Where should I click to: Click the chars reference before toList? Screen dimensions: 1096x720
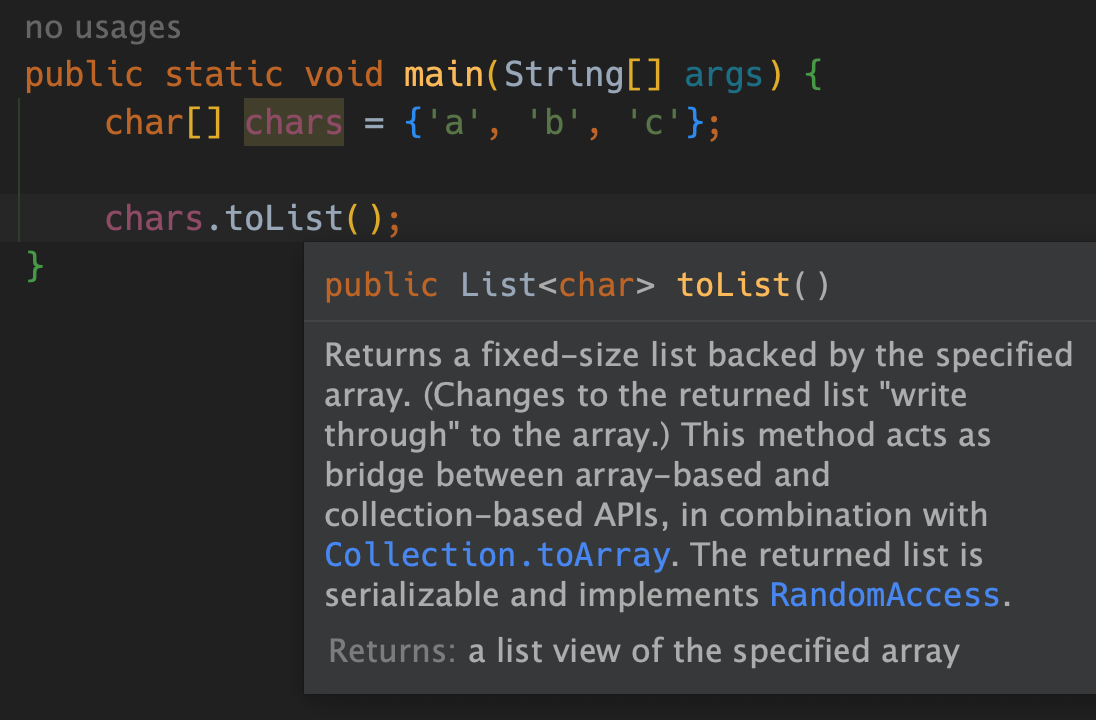click(x=154, y=218)
